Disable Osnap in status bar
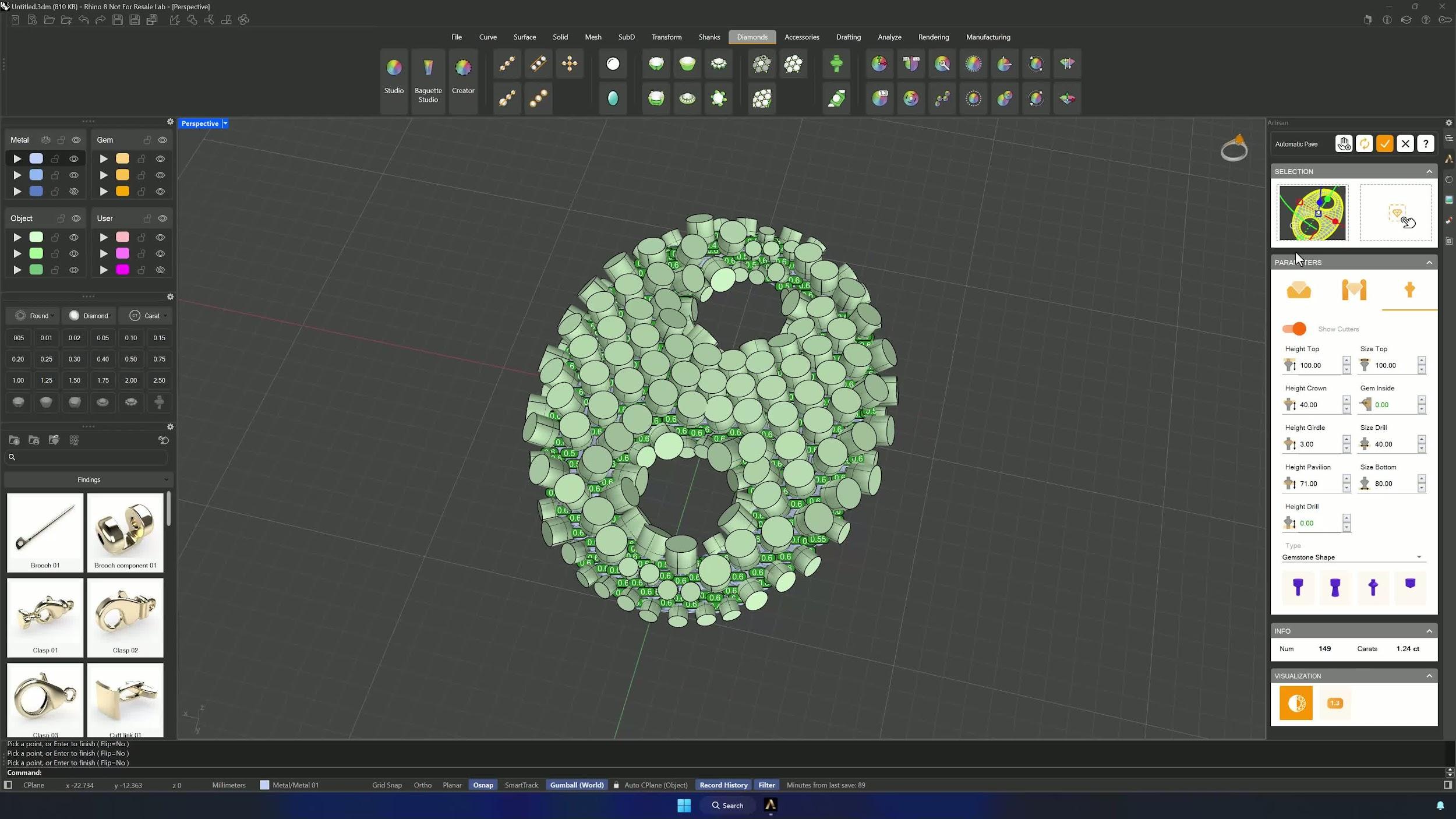Image resolution: width=1456 pixels, height=819 pixels. coord(483,785)
